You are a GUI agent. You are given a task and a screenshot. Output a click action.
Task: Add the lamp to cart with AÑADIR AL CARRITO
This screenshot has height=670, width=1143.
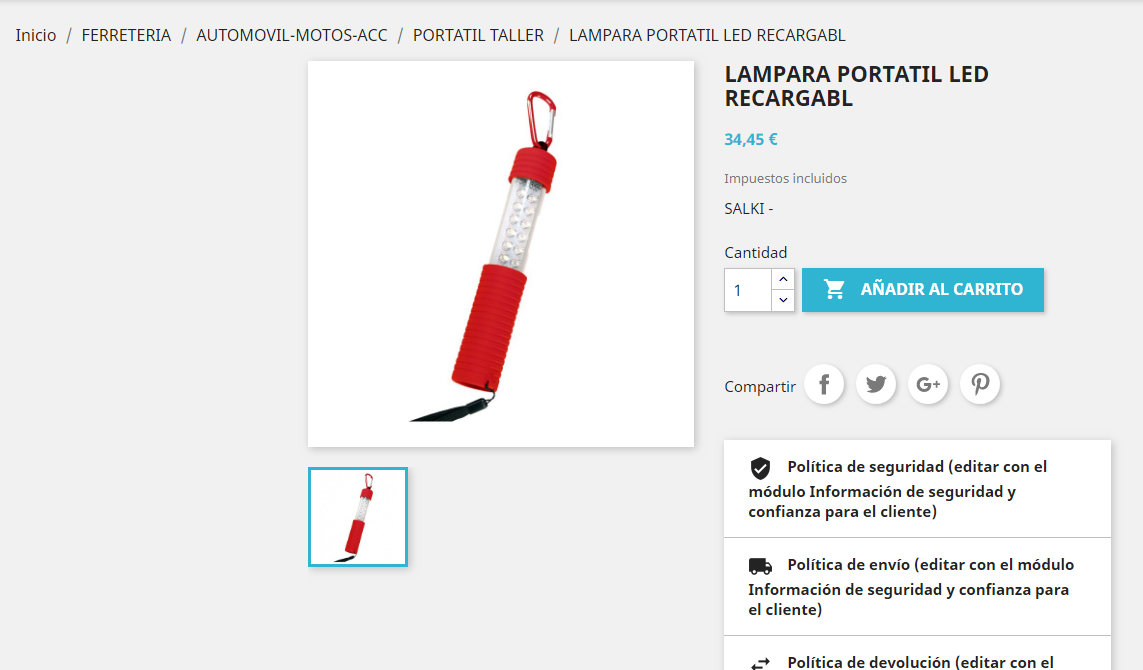(923, 289)
